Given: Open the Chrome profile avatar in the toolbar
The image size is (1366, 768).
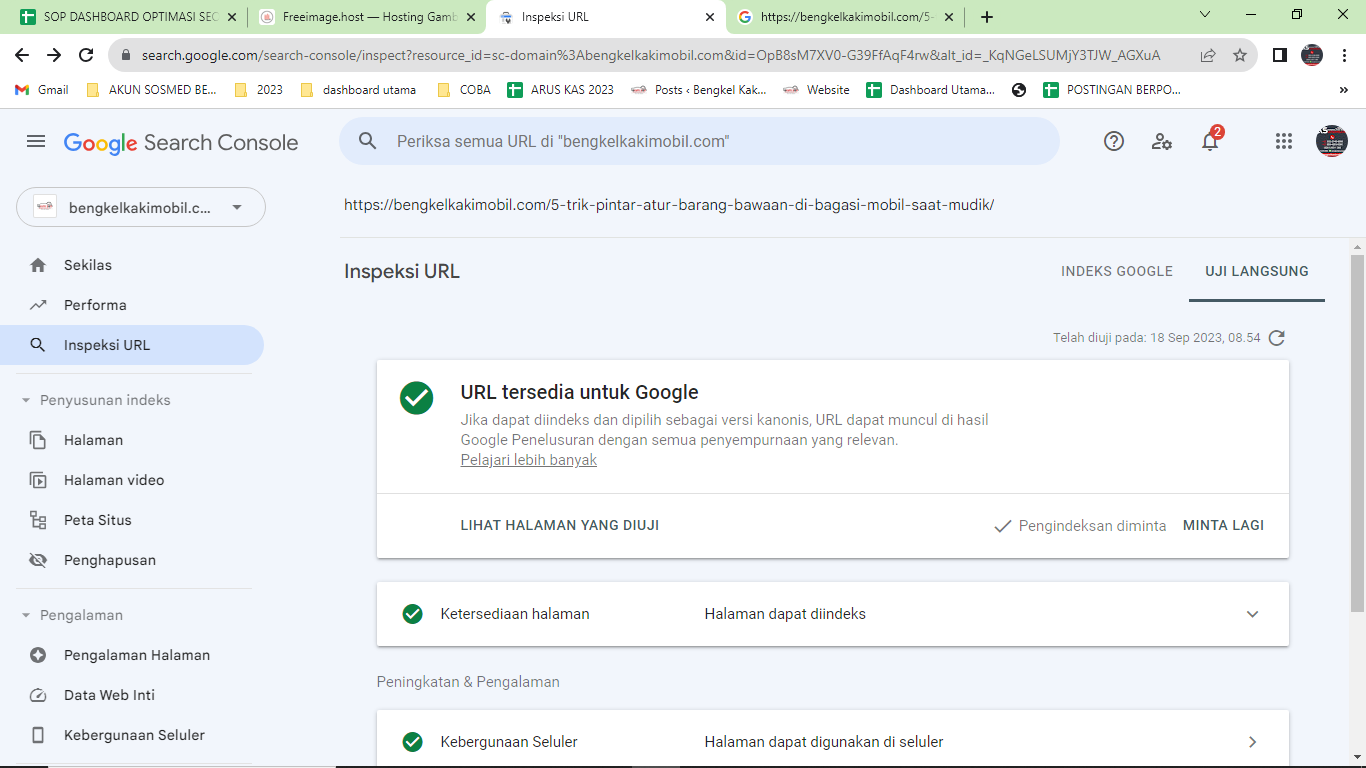Looking at the screenshot, I should tap(1312, 55).
